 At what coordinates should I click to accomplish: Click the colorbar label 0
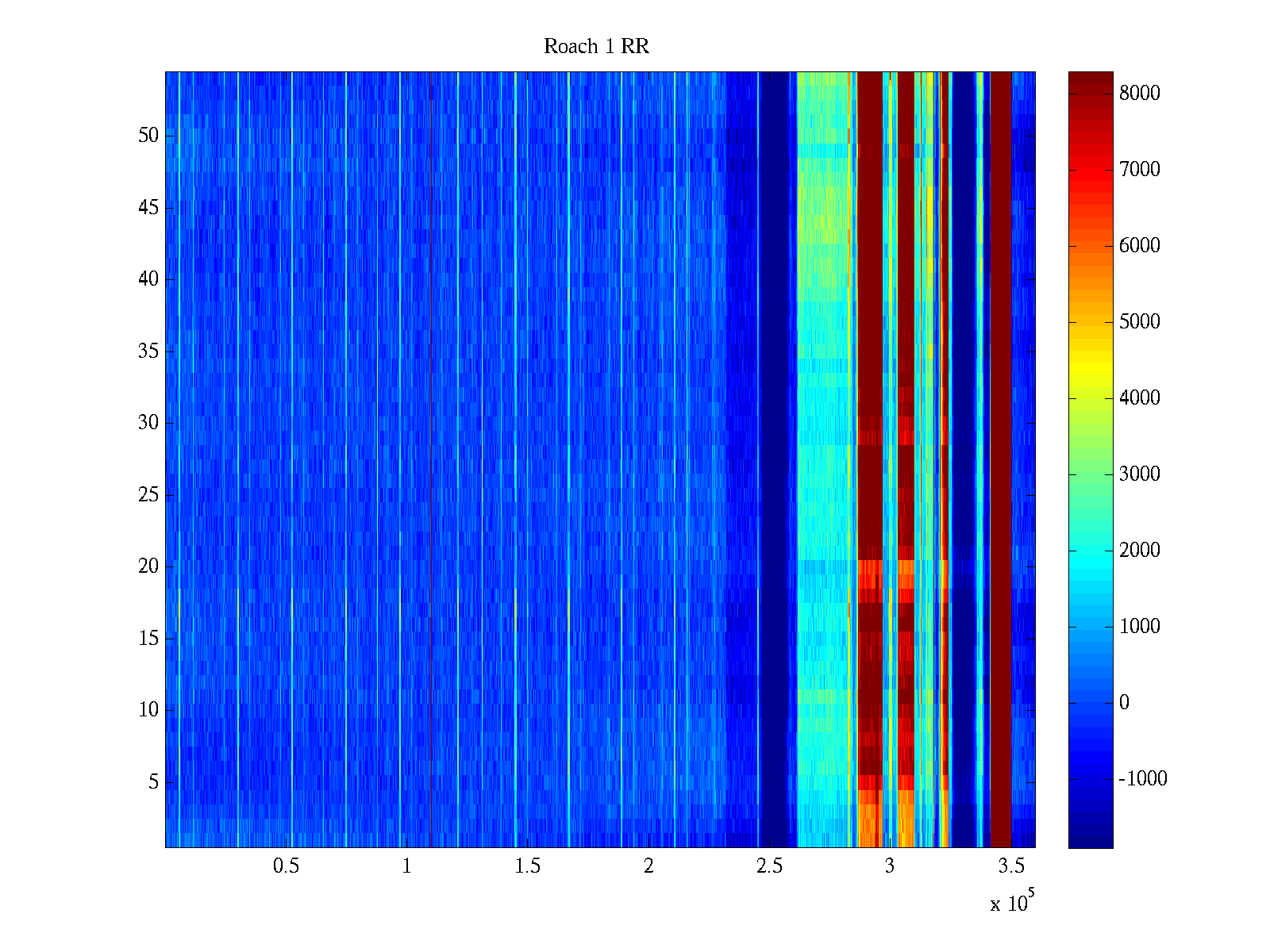click(x=1124, y=703)
